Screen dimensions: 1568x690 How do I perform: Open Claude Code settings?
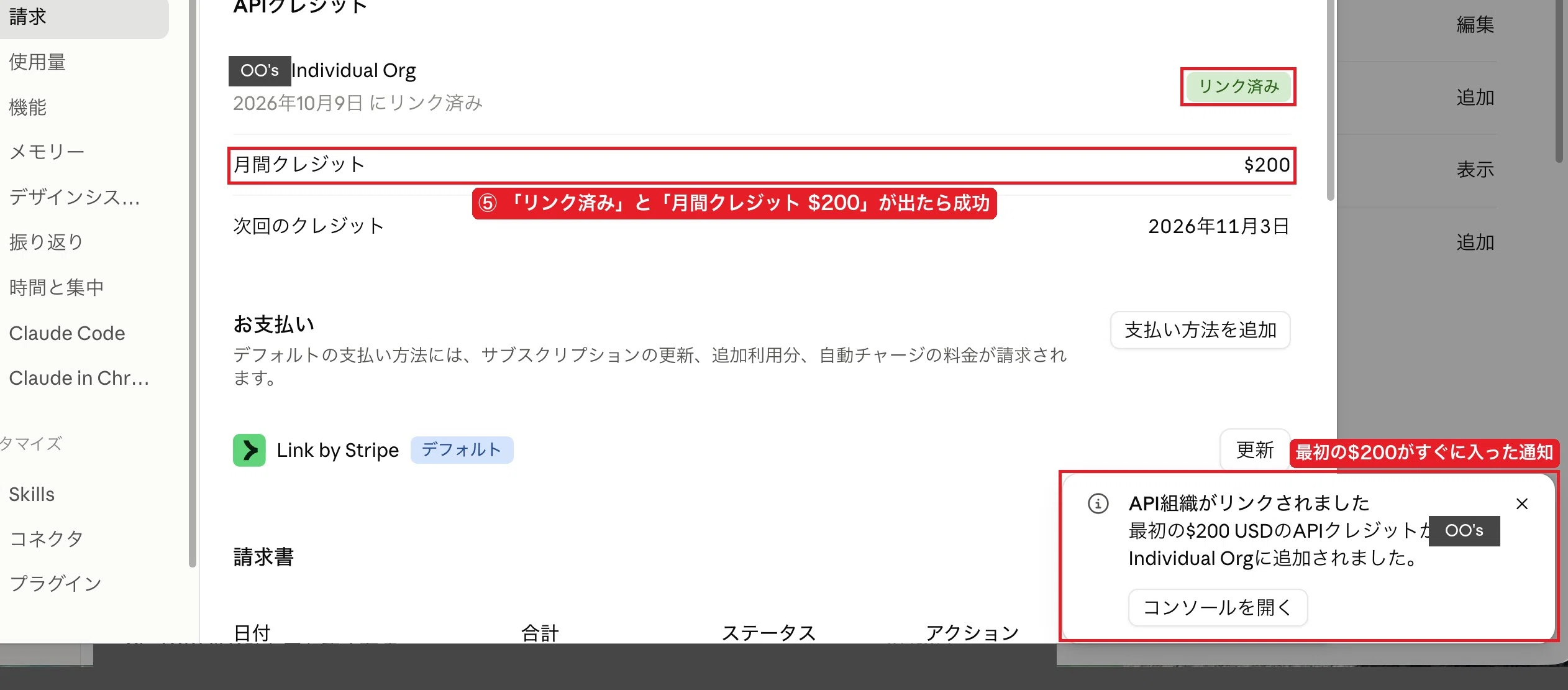67,333
